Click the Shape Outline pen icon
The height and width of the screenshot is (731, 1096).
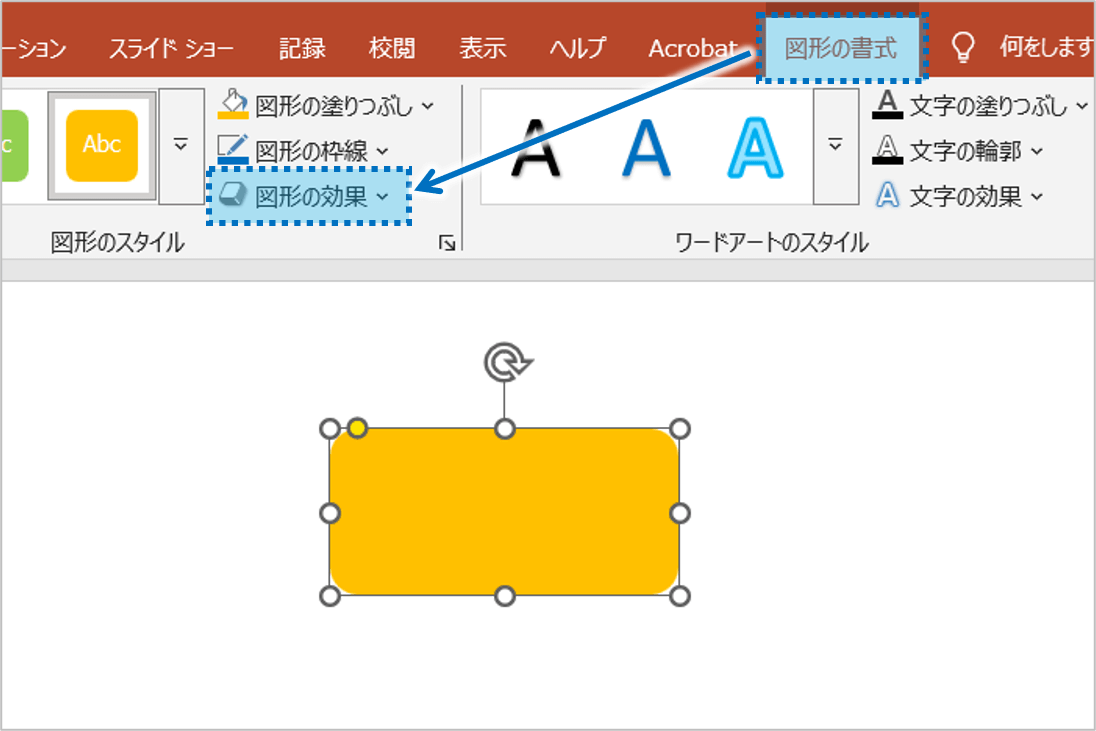233,150
